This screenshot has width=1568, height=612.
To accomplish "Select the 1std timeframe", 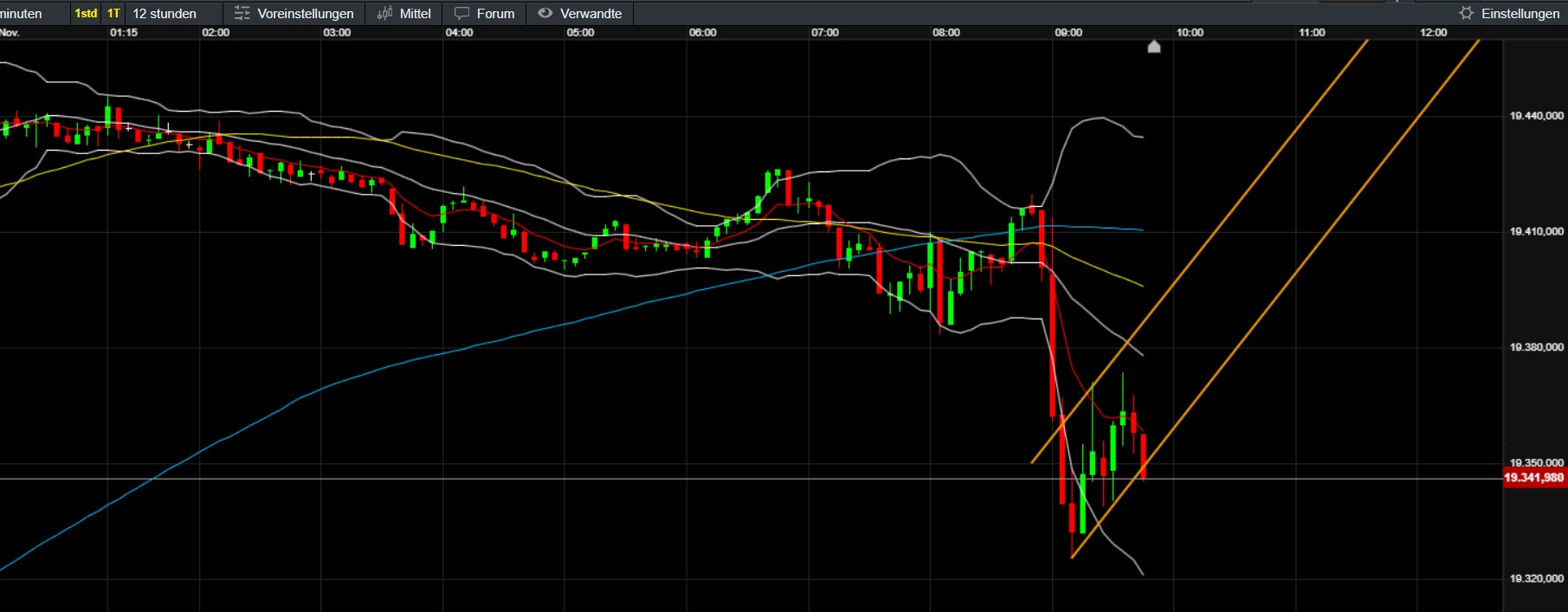I will point(86,13).
